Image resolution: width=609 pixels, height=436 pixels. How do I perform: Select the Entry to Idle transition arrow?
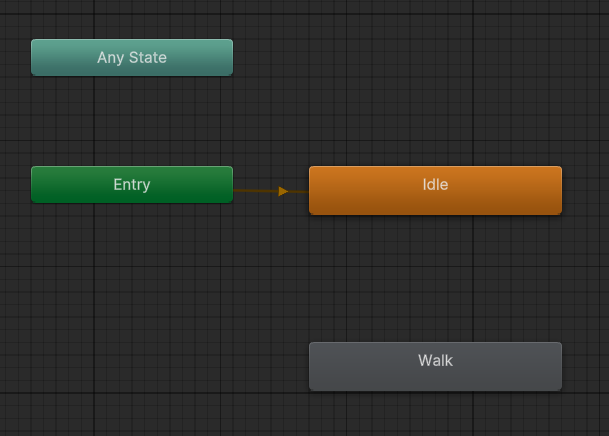[x=258, y=190]
